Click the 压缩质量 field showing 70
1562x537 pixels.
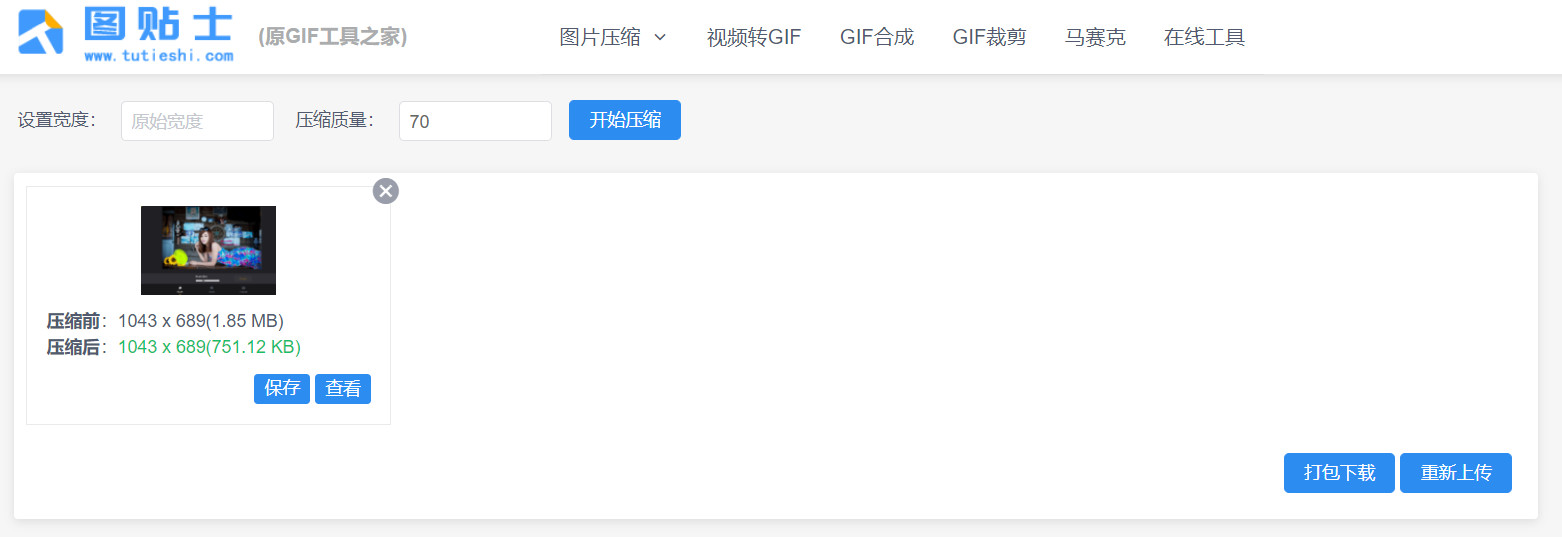(475, 121)
